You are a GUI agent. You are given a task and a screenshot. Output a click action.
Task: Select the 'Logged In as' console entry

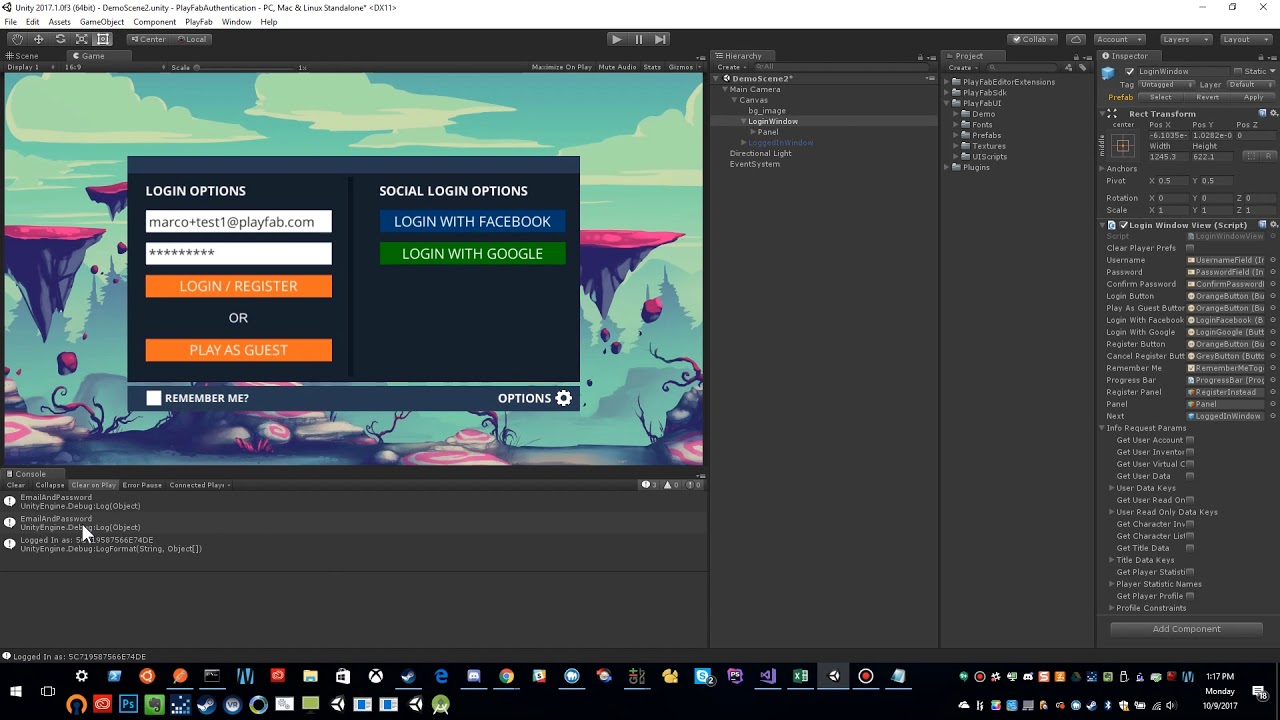pyautogui.click(x=354, y=545)
